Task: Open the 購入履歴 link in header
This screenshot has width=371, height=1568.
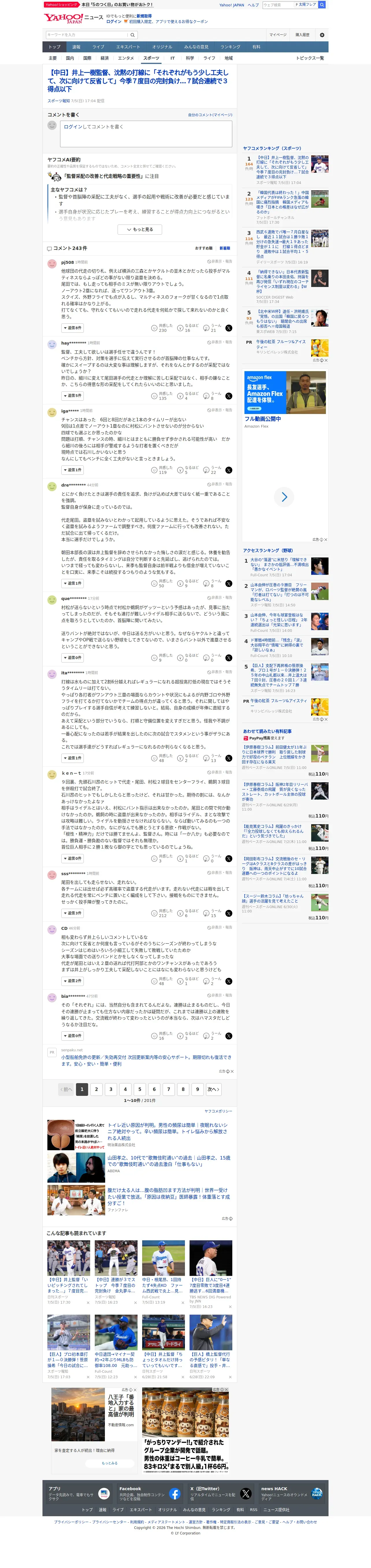Action: (302, 35)
